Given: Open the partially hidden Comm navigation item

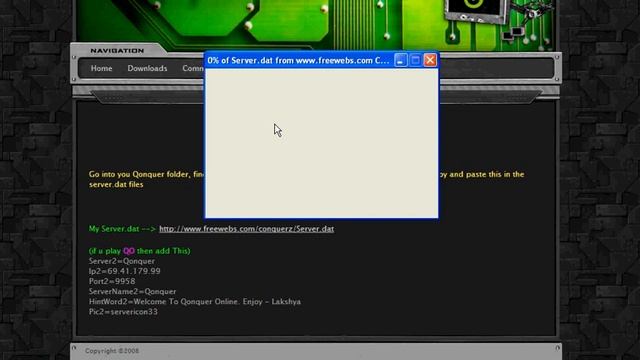Looking at the screenshot, I should [193, 68].
